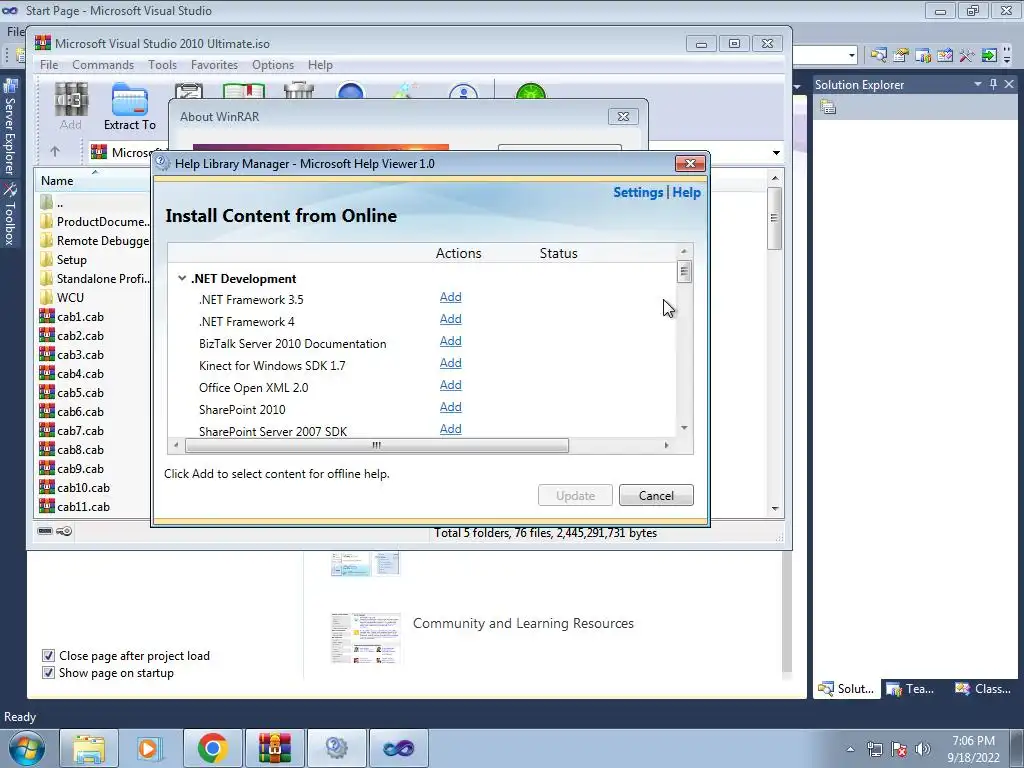
Task: Switch to Google Chrome in taskbar
Action: pyautogui.click(x=212, y=748)
